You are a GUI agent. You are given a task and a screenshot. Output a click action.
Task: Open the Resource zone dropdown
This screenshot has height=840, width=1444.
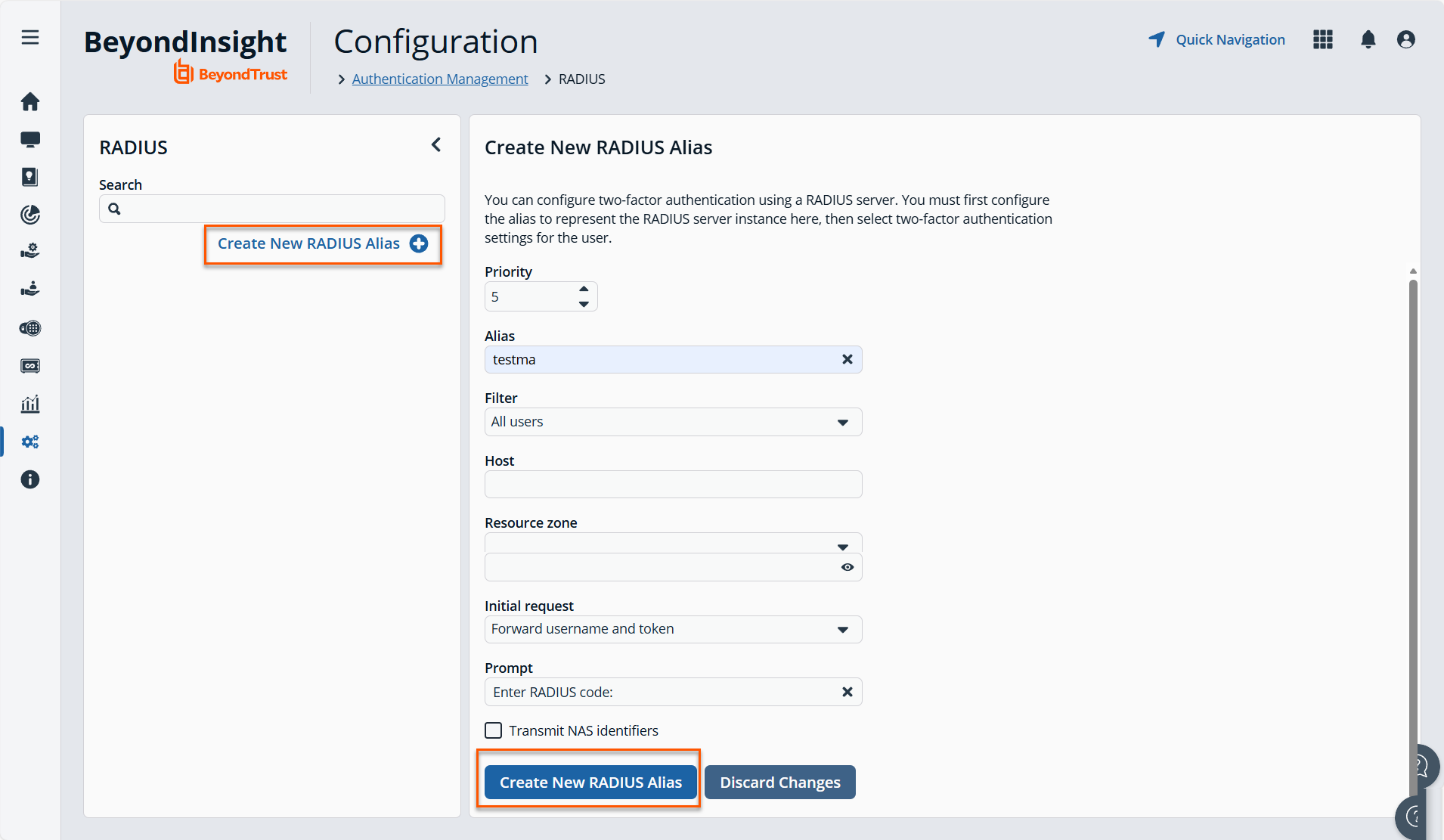point(674,543)
